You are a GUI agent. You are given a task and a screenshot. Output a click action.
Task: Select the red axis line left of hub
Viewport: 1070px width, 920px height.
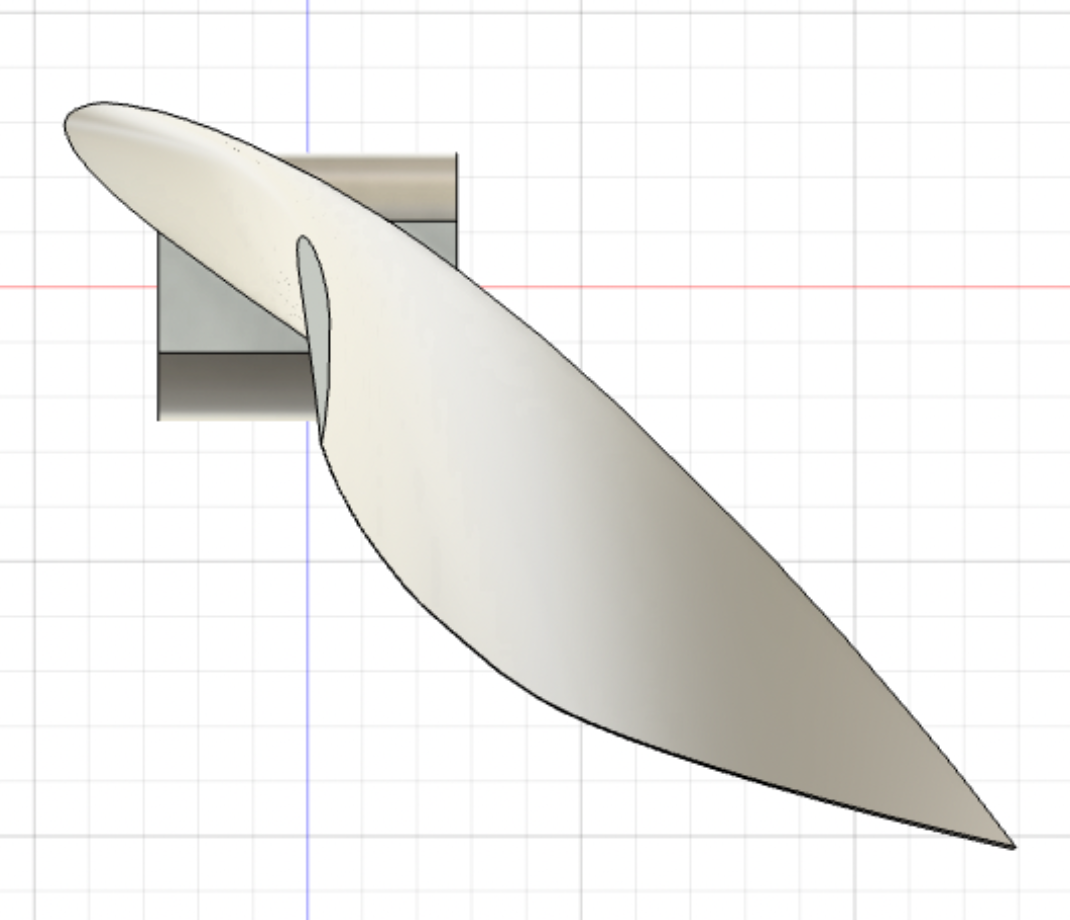click(80, 287)
